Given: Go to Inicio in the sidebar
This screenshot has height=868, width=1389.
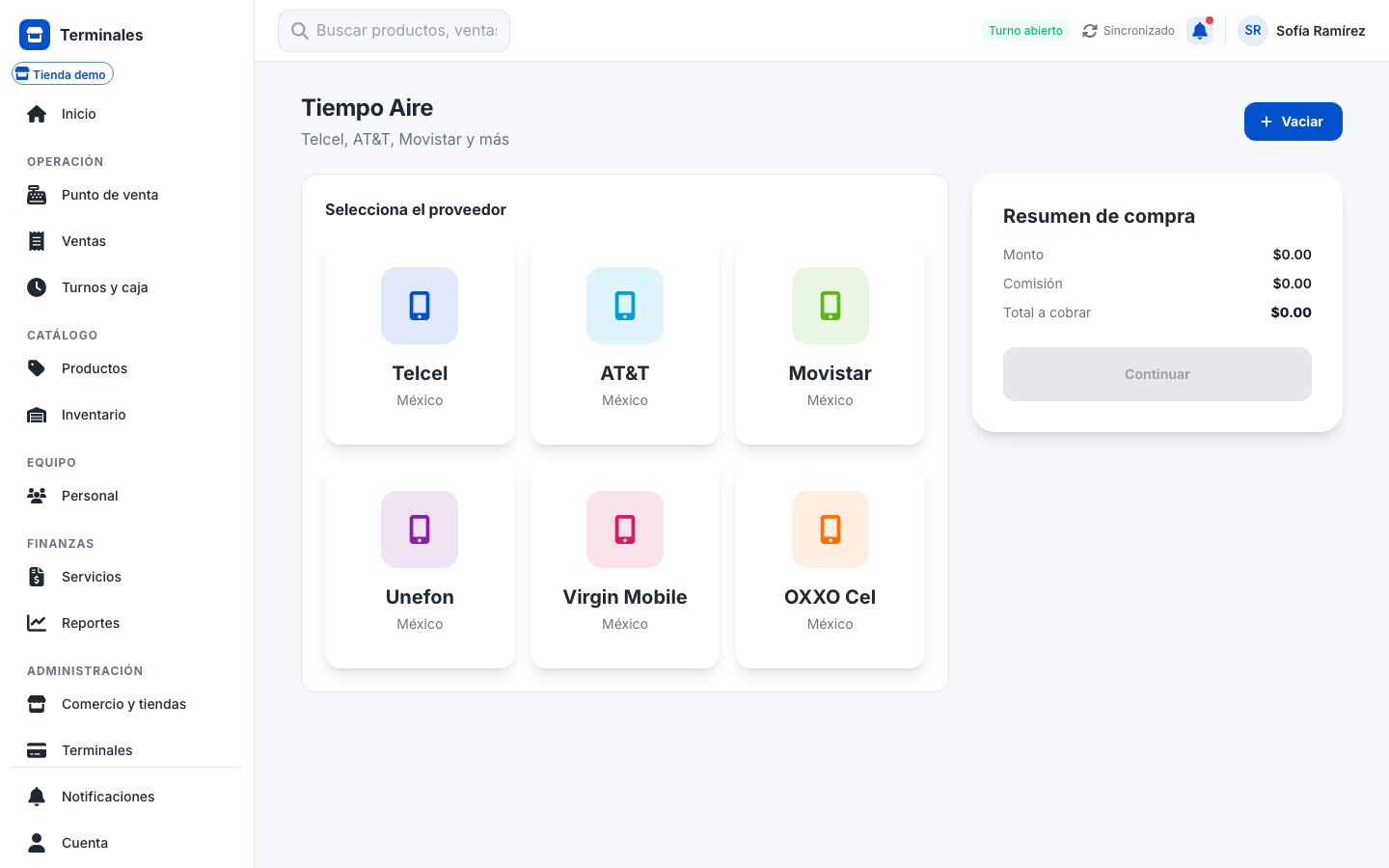Looking at the screenshot, I should [x=126, y=114].
